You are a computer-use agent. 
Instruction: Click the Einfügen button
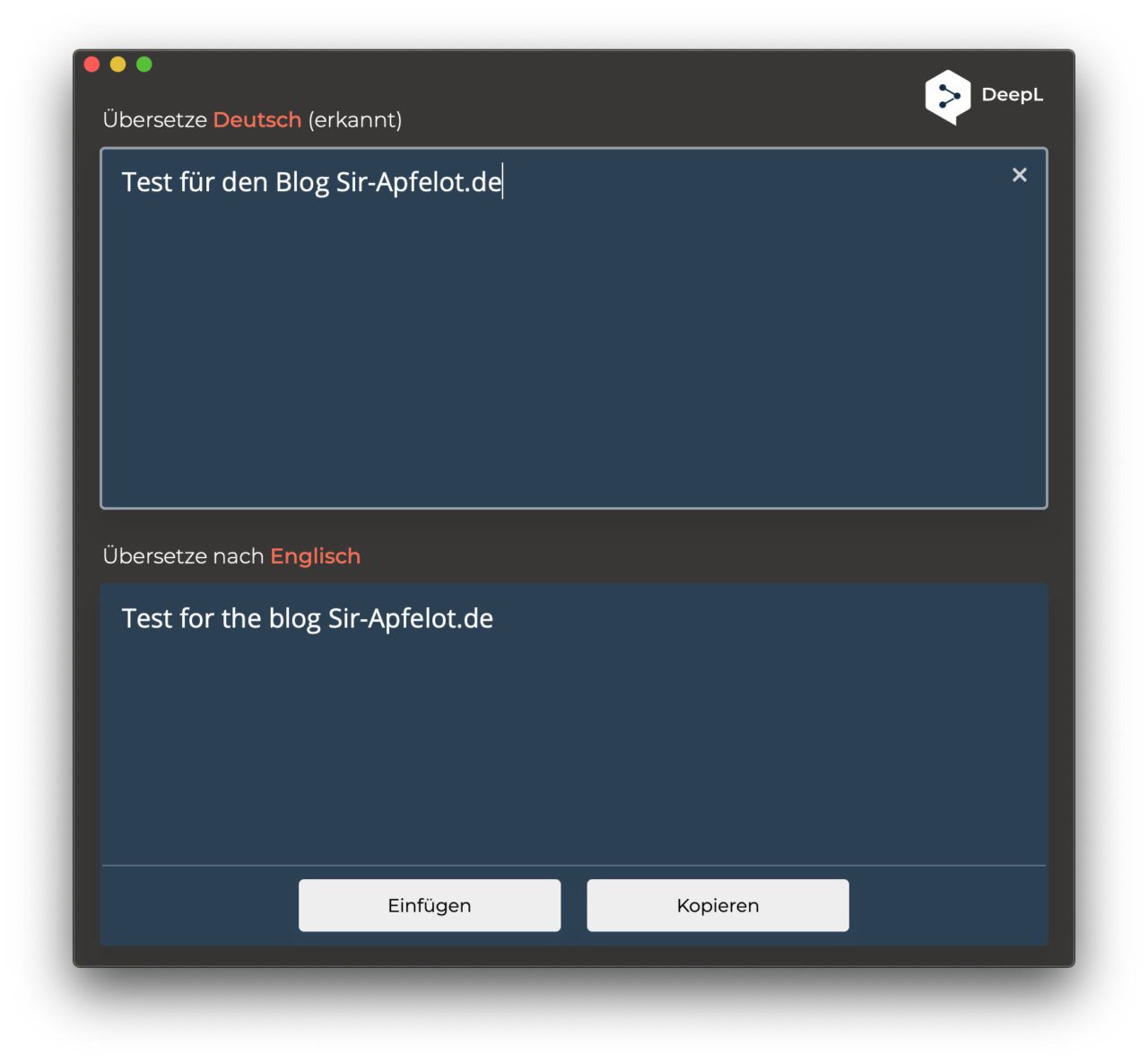coord(430,905)
